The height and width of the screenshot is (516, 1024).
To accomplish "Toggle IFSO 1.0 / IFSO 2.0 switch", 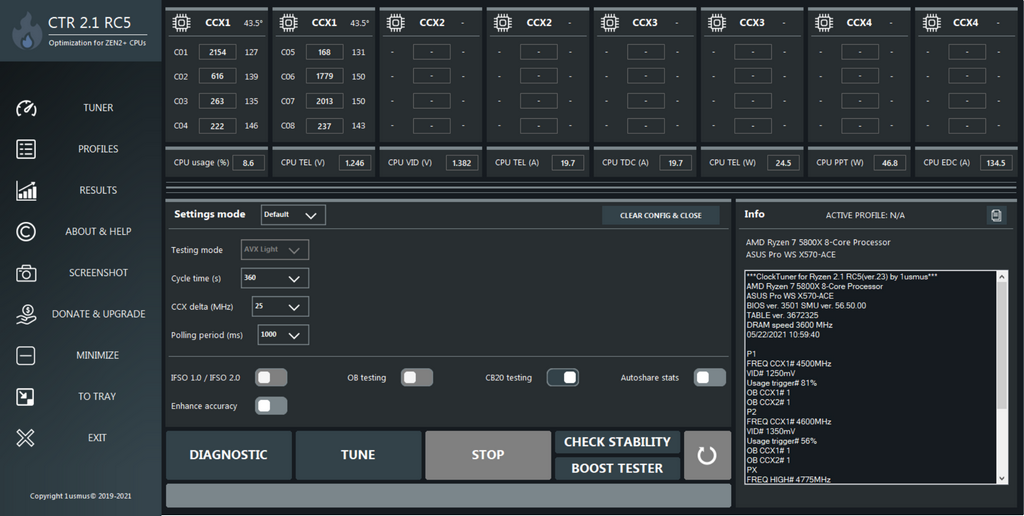I will pos(271,378).
